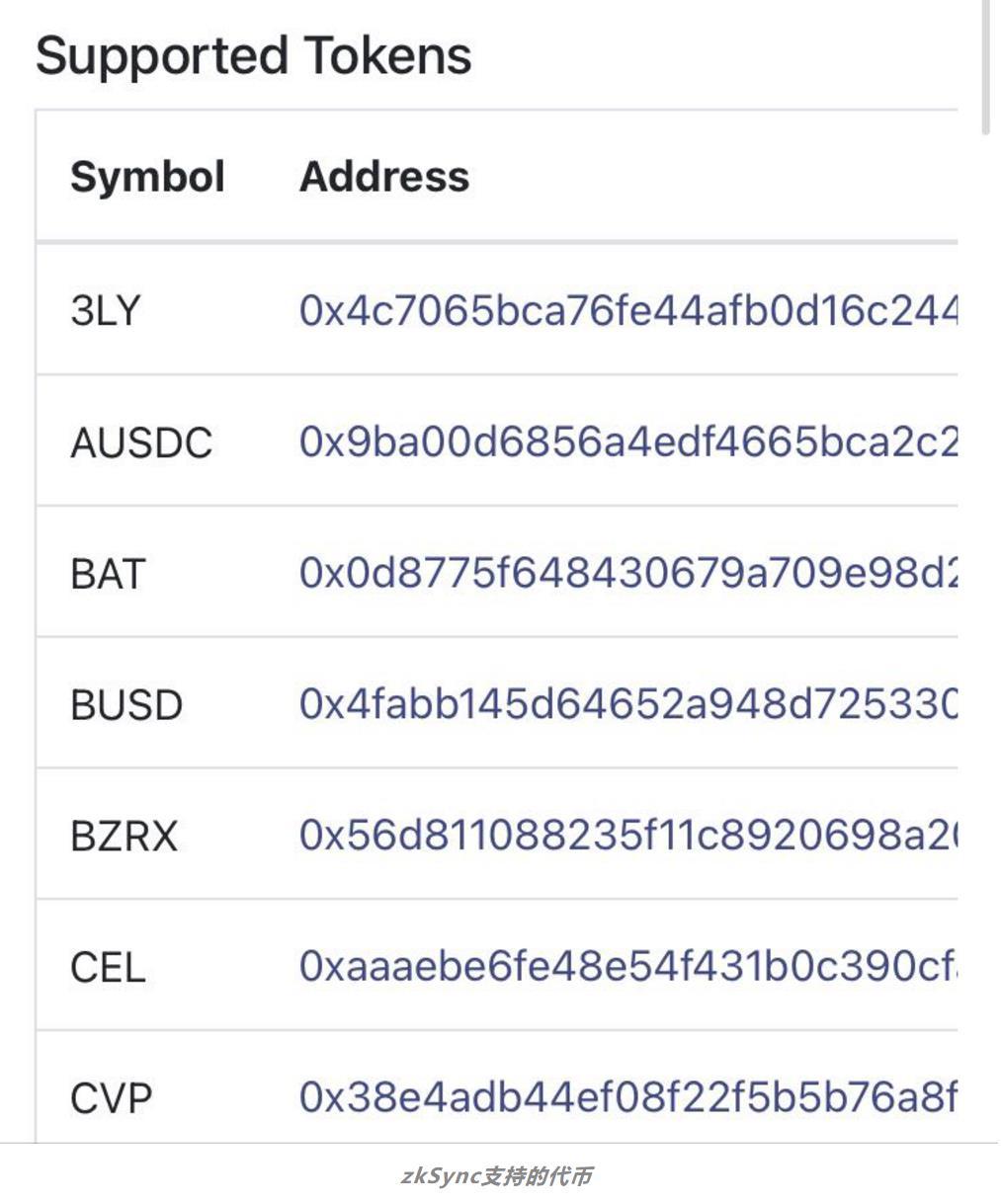Screen dimensions: 1001x1204
Task: Click the zkSync caption below the table
Action: point(497,1176)
